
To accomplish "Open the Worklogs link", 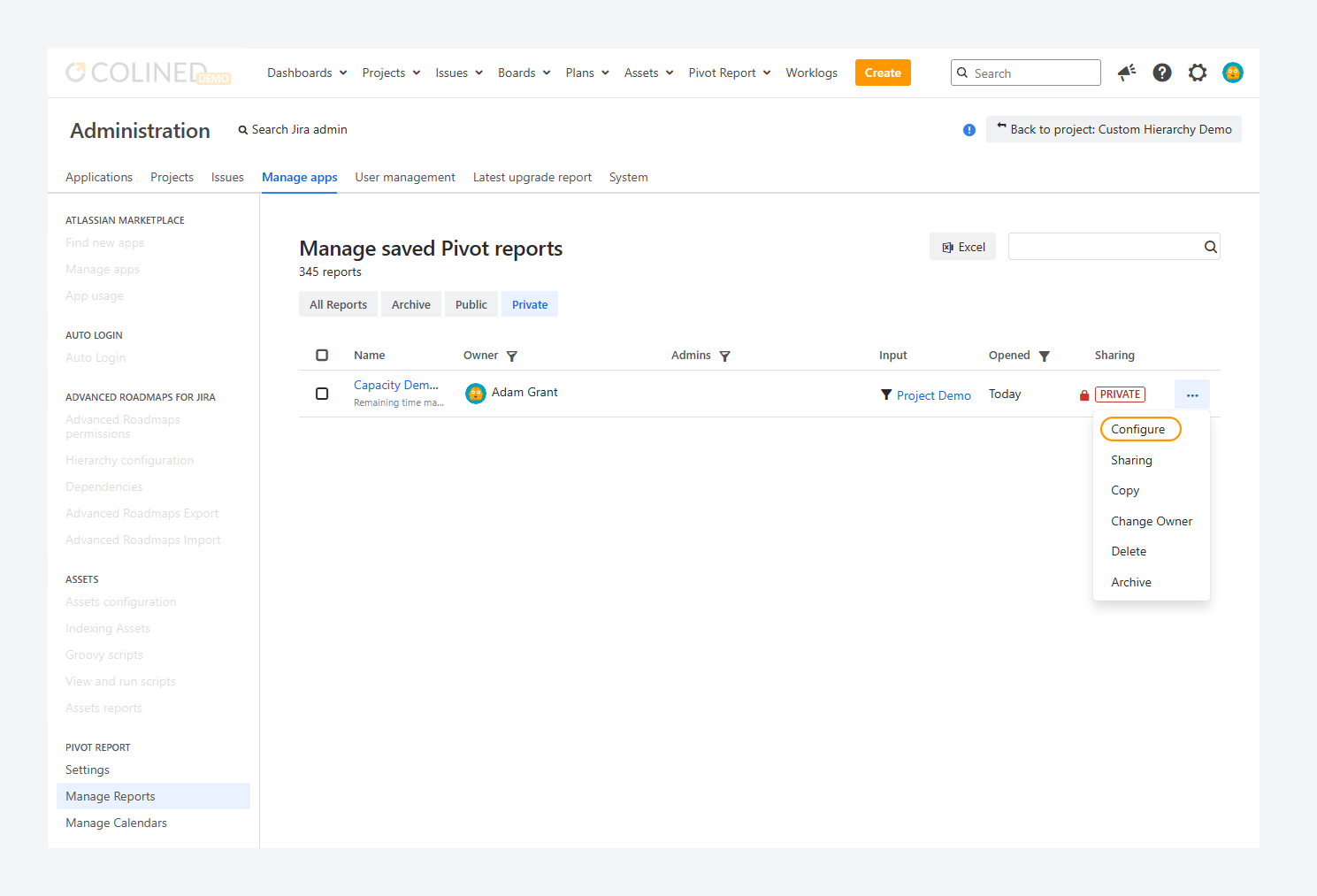I will 811,73.
